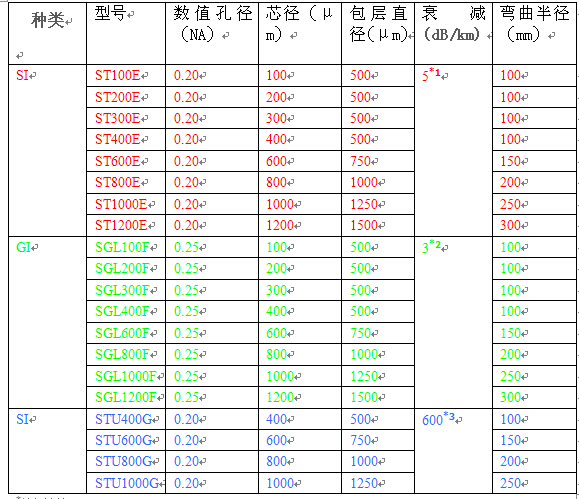
Task: Select the 包层直径 header cell
Action: [378, 33]
